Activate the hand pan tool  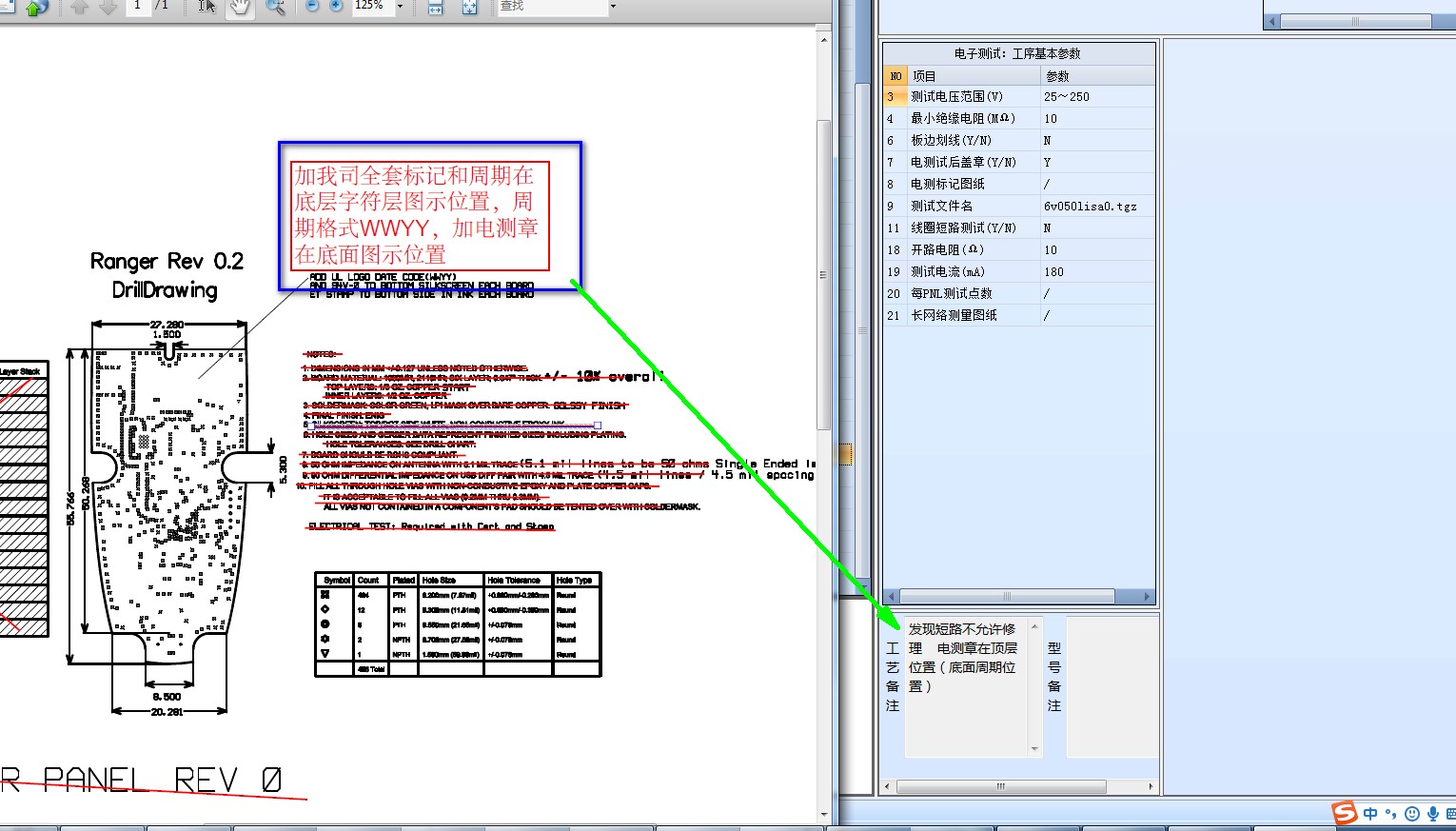[x=240, y=7]
